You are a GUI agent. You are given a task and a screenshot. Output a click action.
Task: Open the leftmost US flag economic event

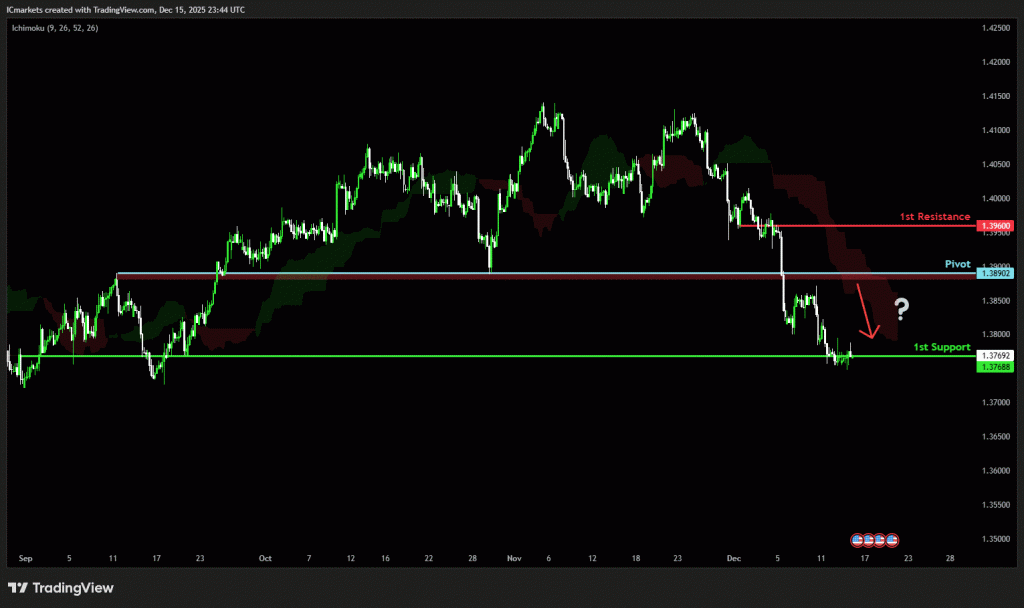point(857,540)
